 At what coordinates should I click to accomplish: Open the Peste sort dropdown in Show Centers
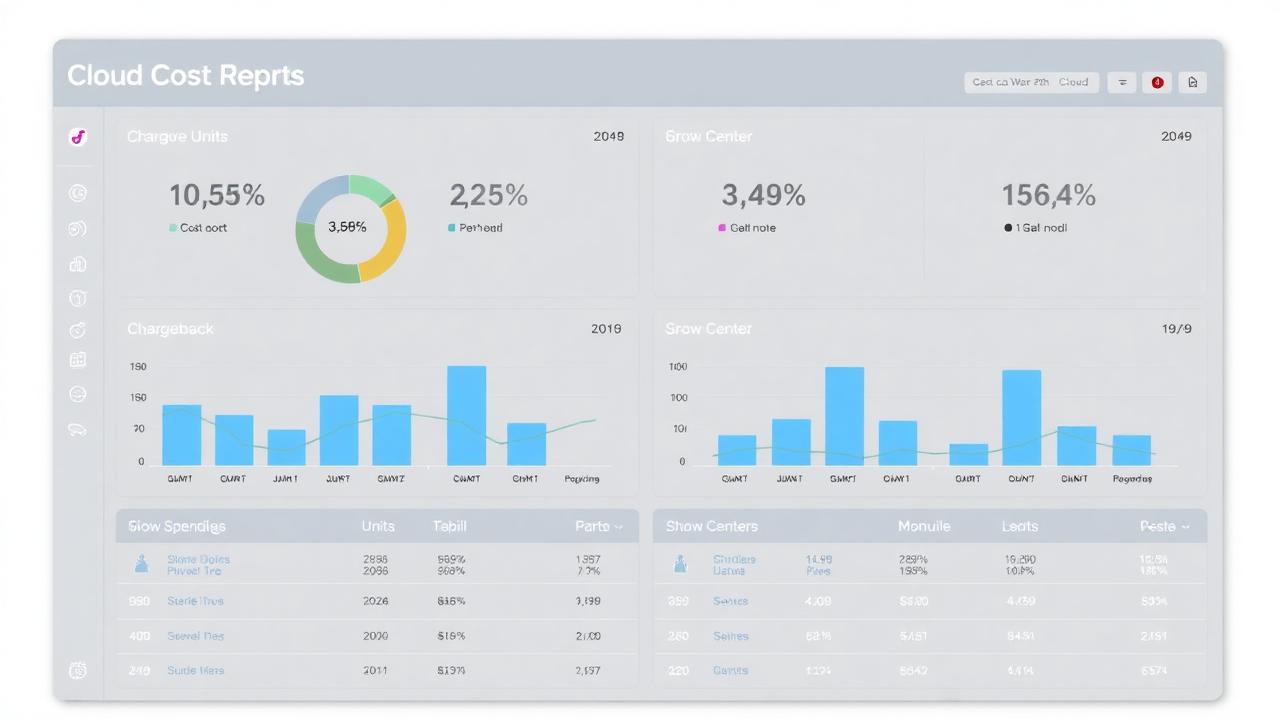click(1166, 526)
